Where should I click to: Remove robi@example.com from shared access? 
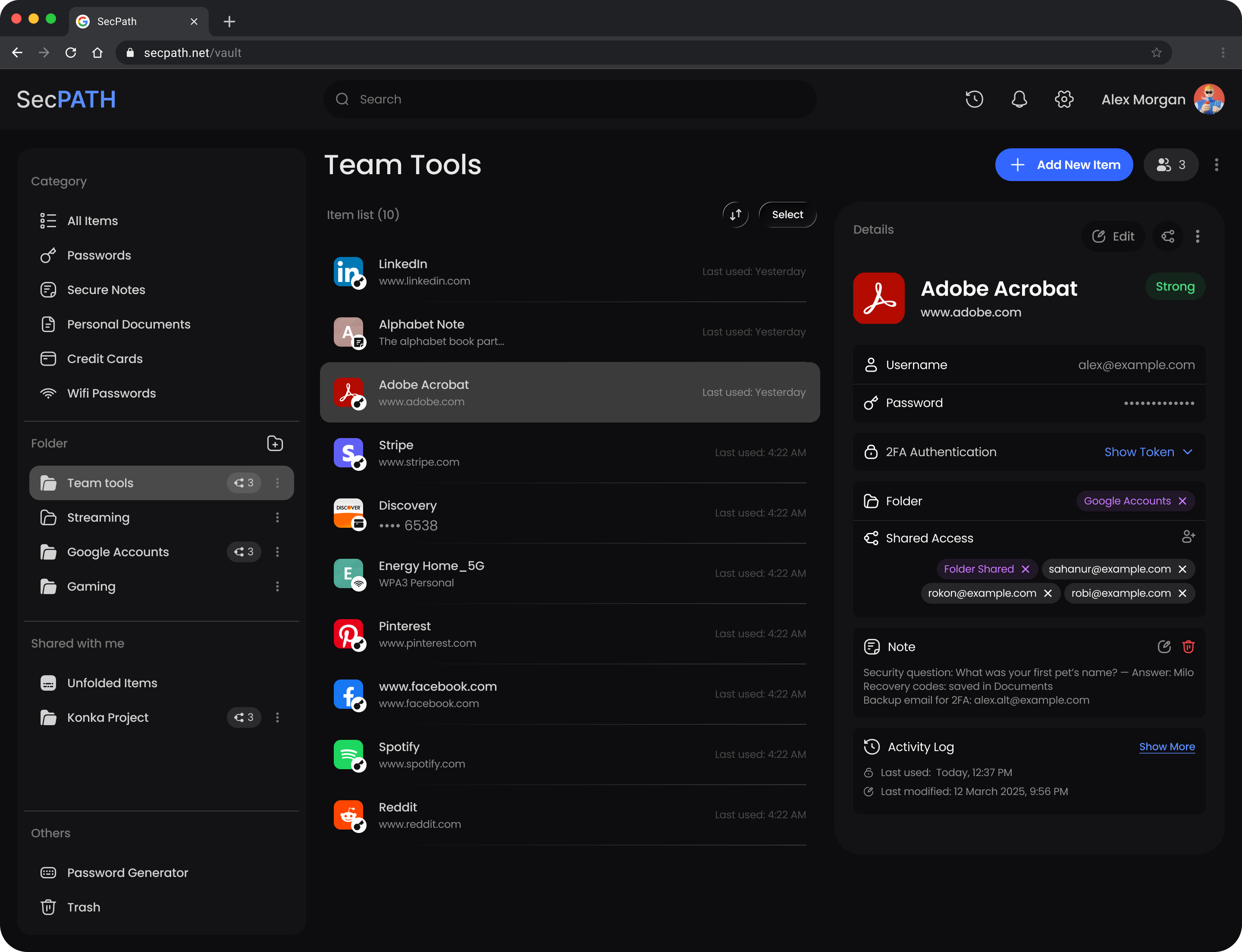click(x=1182, y=593)
